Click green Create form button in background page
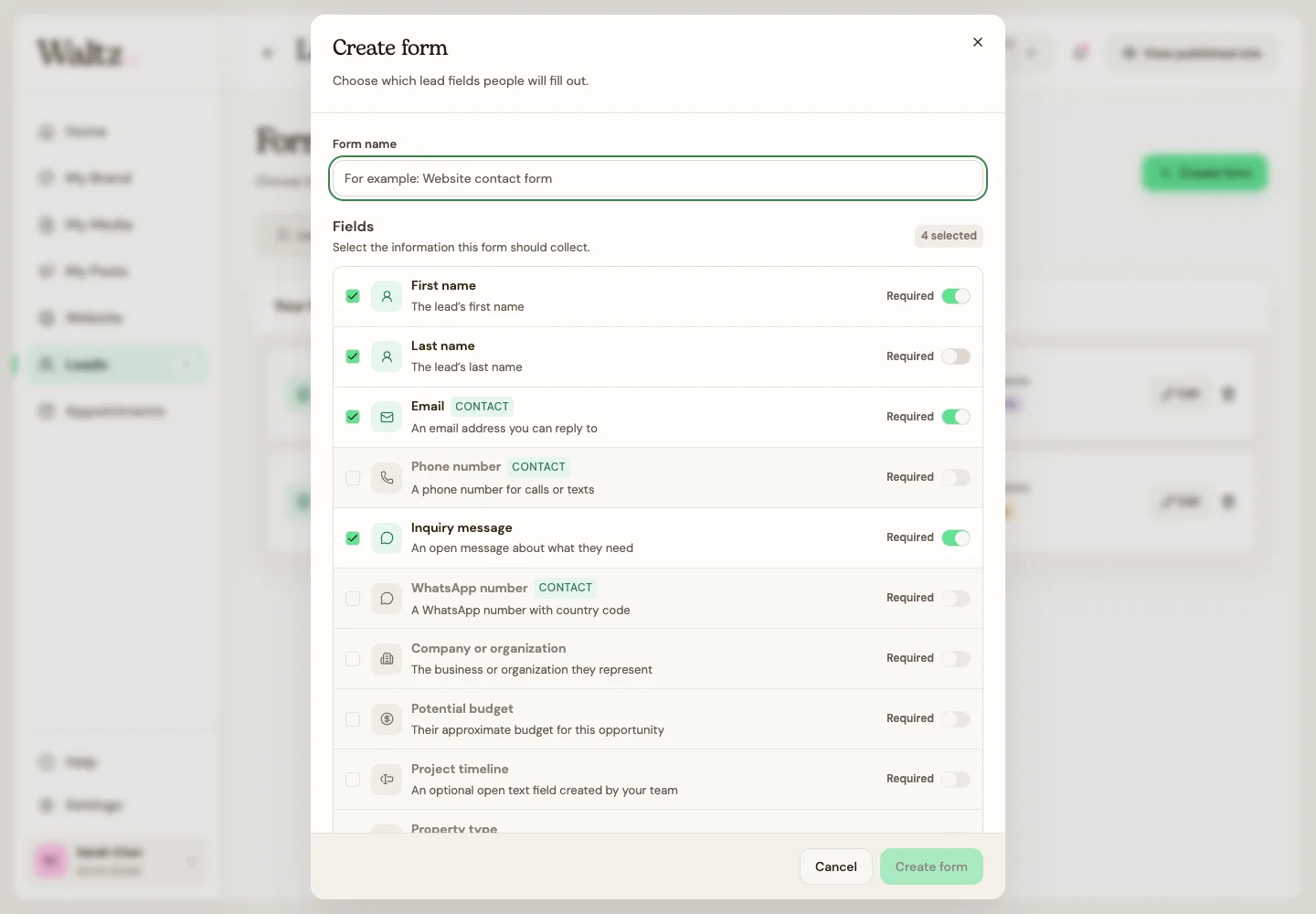The height and width of the screenshot is (914, 1316). 1205,173
